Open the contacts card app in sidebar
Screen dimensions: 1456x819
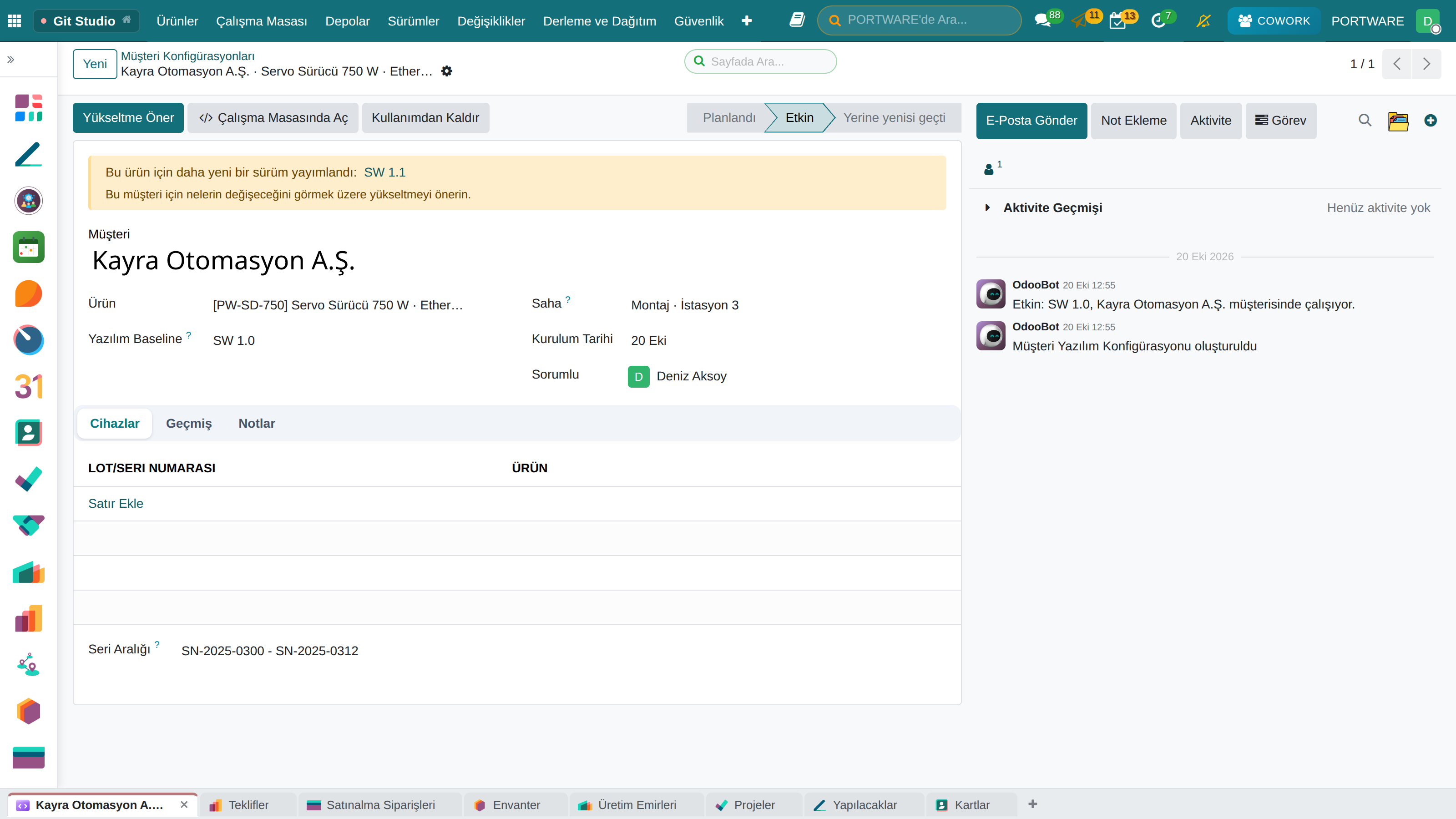point(29,432)
